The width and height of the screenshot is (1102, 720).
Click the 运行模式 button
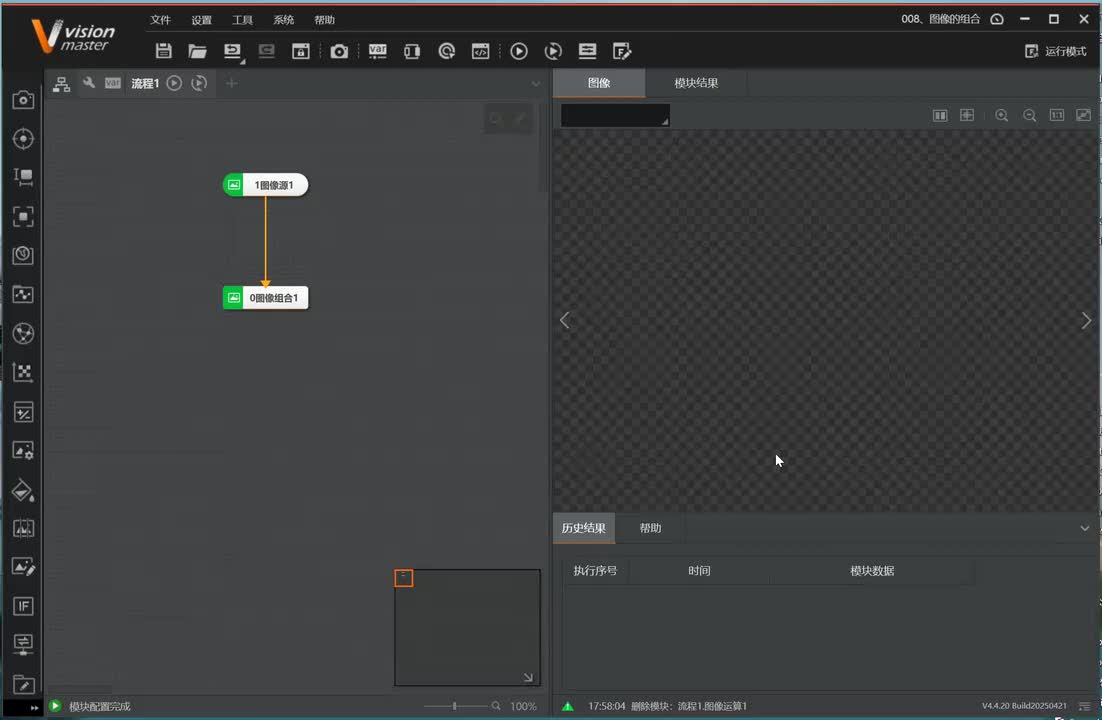(1056, 51)
